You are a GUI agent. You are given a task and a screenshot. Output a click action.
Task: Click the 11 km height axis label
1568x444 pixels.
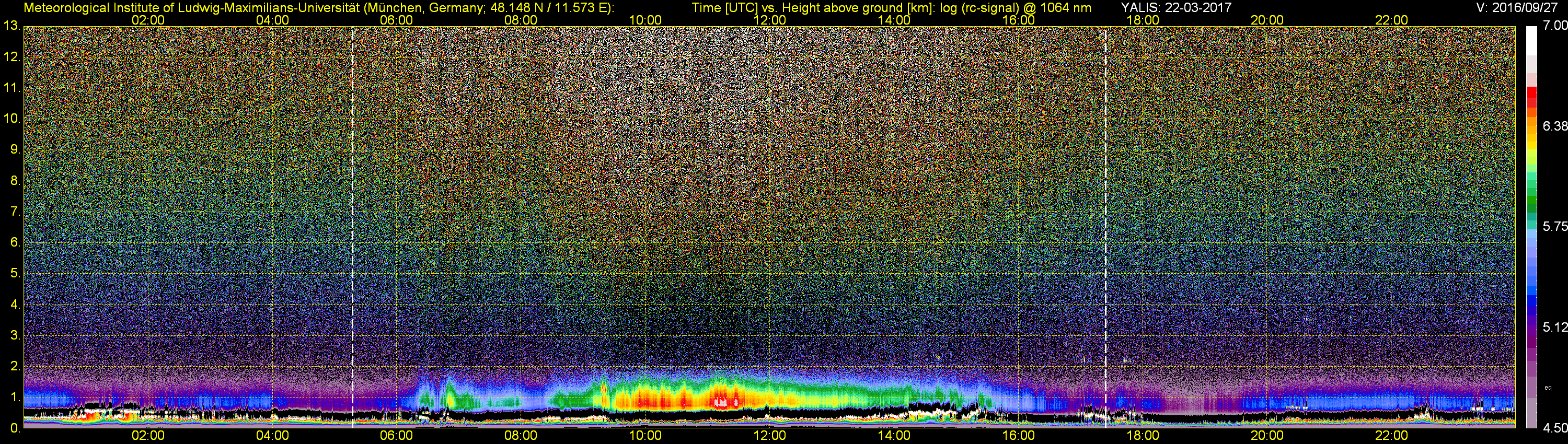click(11, 88)
